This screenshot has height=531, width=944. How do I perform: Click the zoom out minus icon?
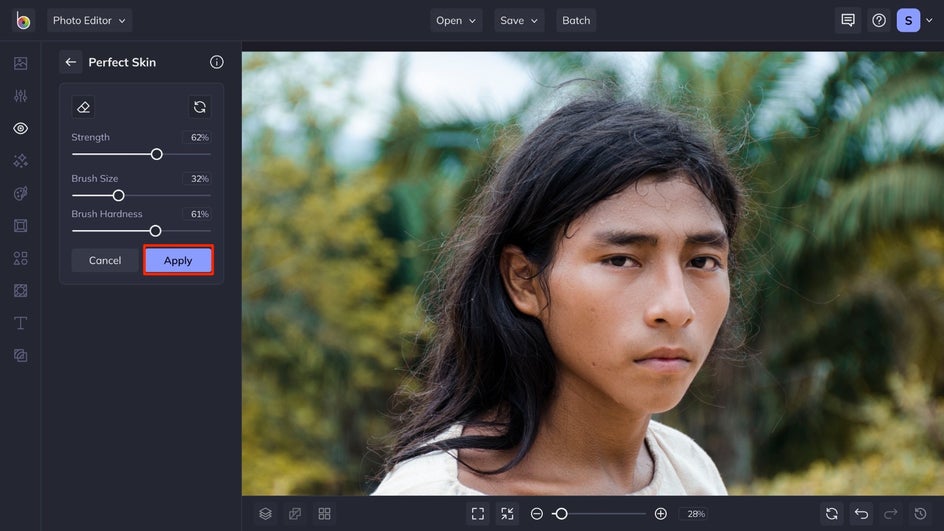click(537, 513)
